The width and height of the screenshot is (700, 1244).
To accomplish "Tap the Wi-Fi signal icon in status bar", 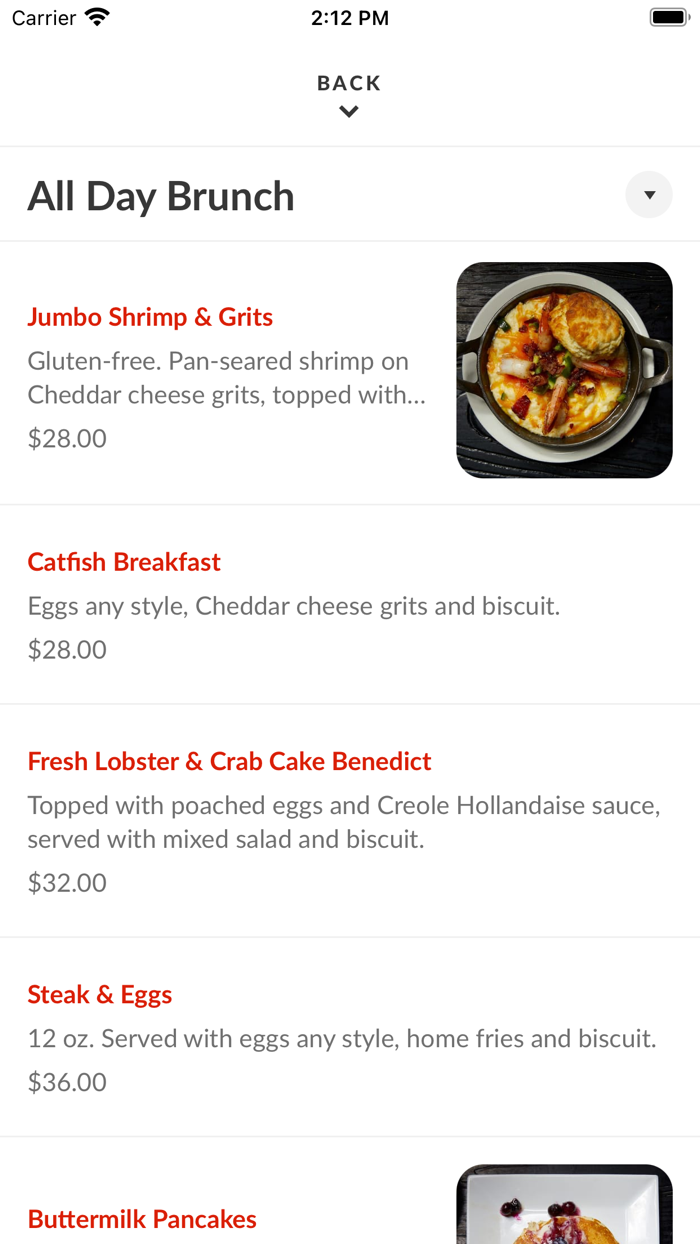I will [95, 16].
